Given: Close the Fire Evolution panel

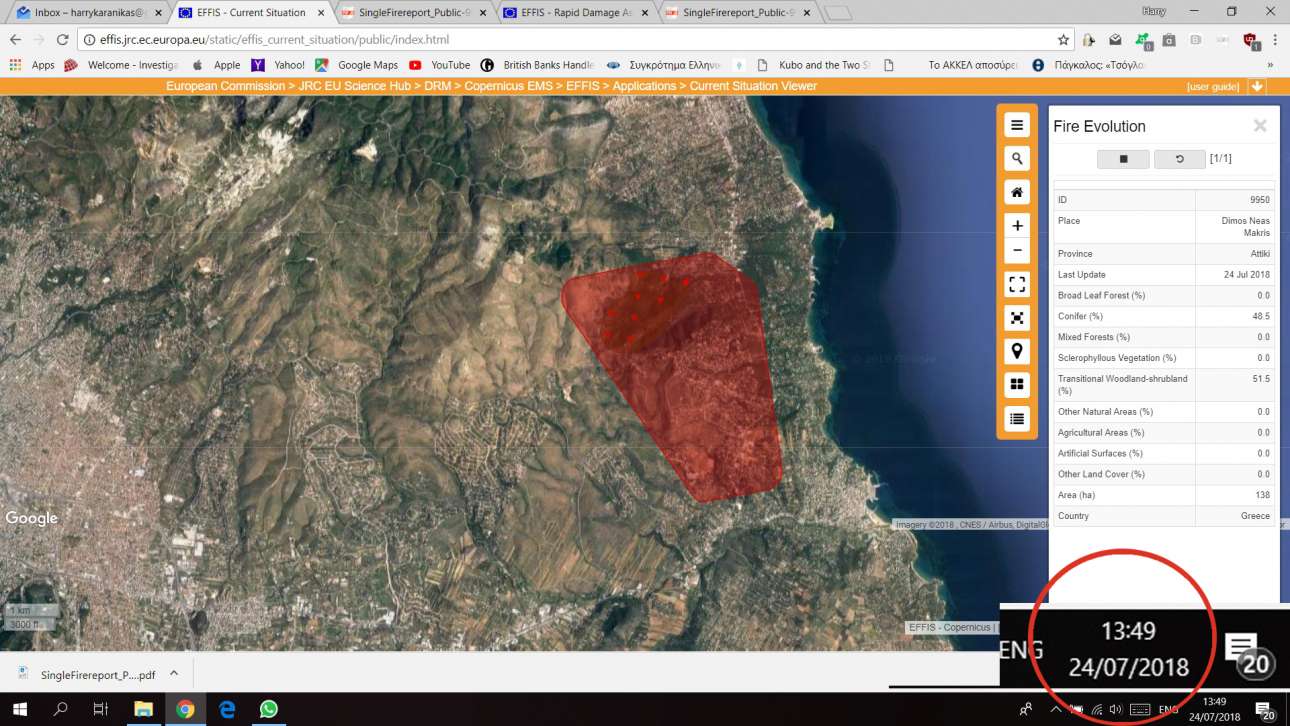Looking at the screenshot, I should click(x=1260, y=126).
